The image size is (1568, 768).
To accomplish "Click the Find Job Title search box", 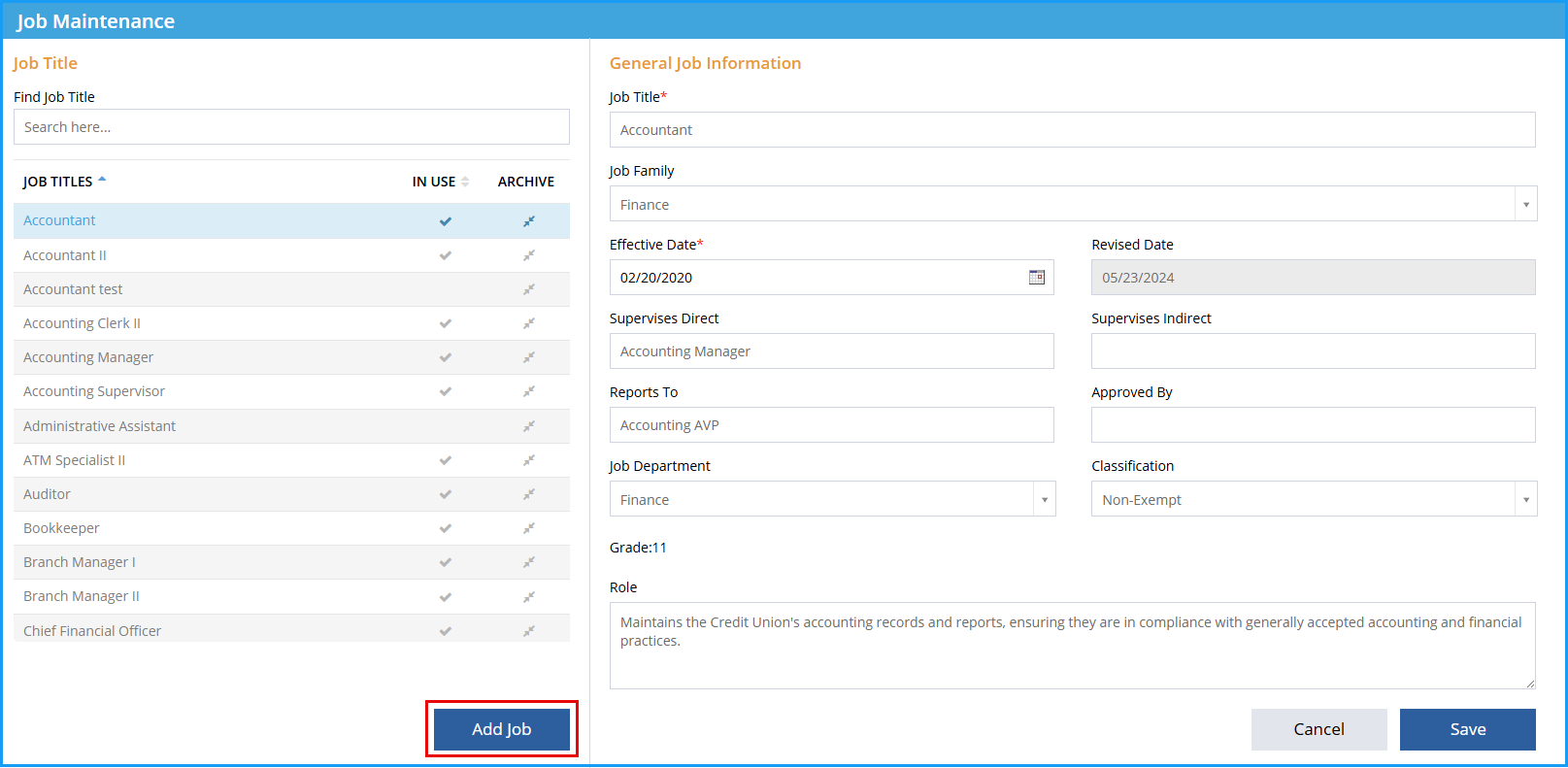I will [x=291, y=127].
